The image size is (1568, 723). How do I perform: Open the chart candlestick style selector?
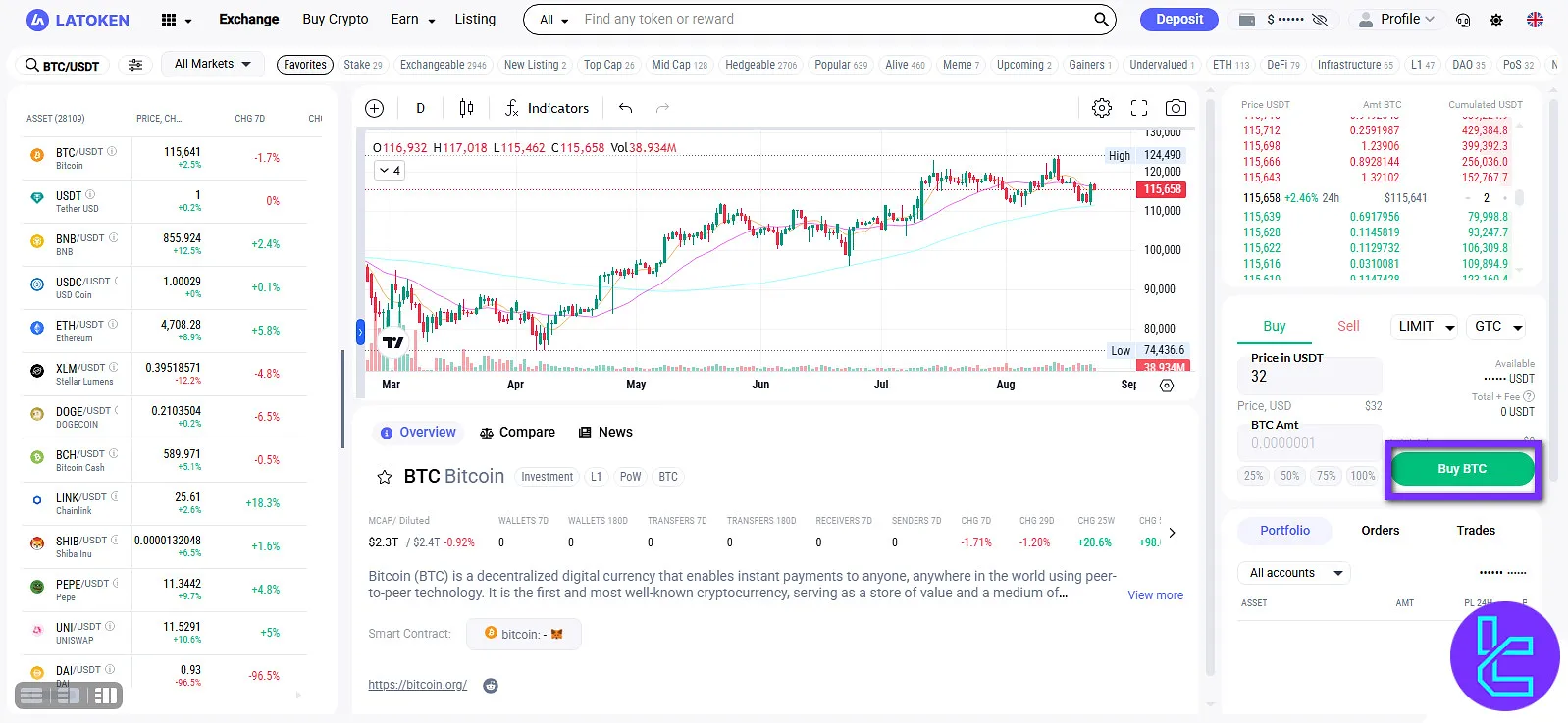466,108
